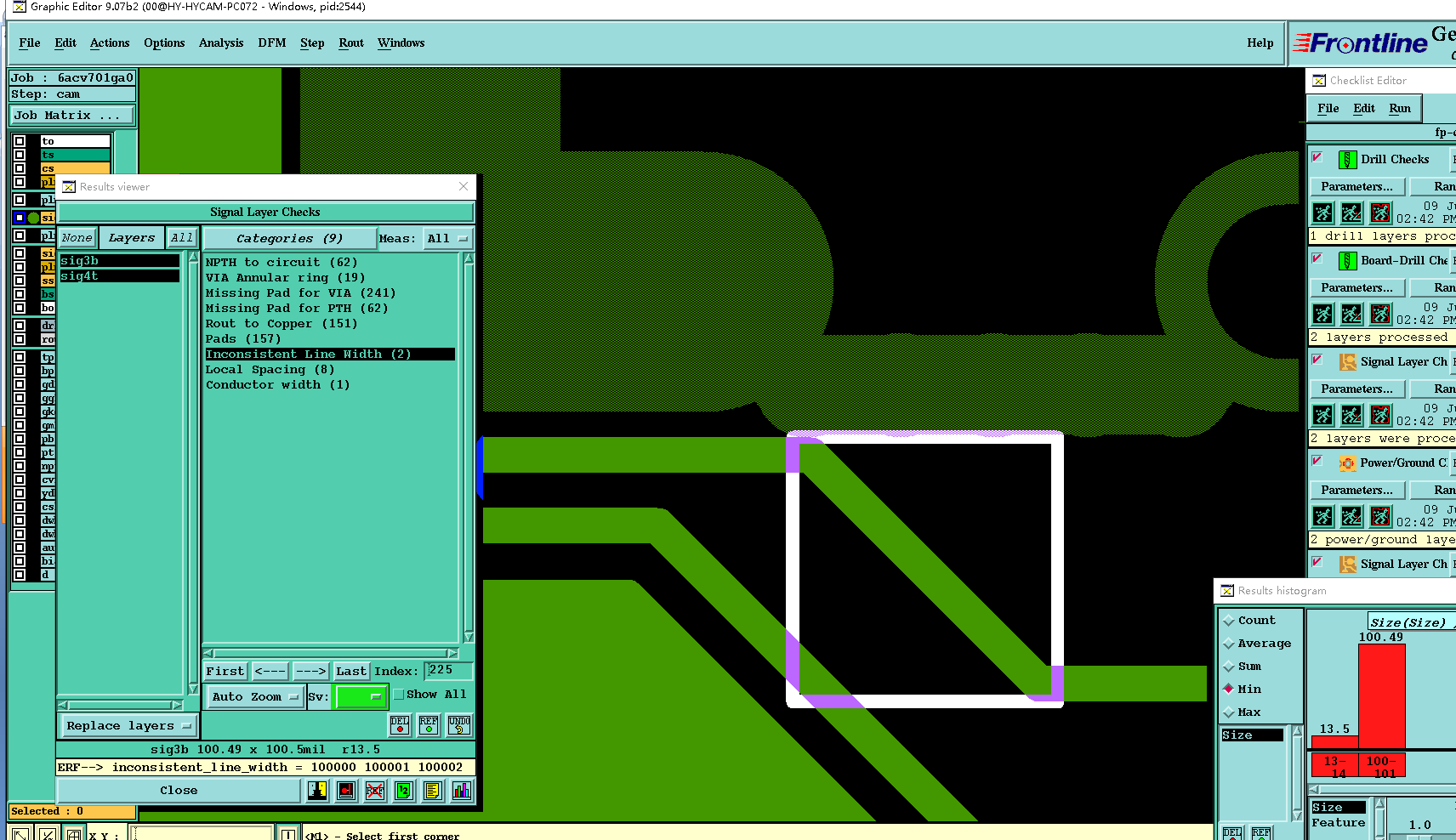The height and width of the screenshot is (840, 1456).
Task: Go to the previous result arrow button
Action: (270, 672)
